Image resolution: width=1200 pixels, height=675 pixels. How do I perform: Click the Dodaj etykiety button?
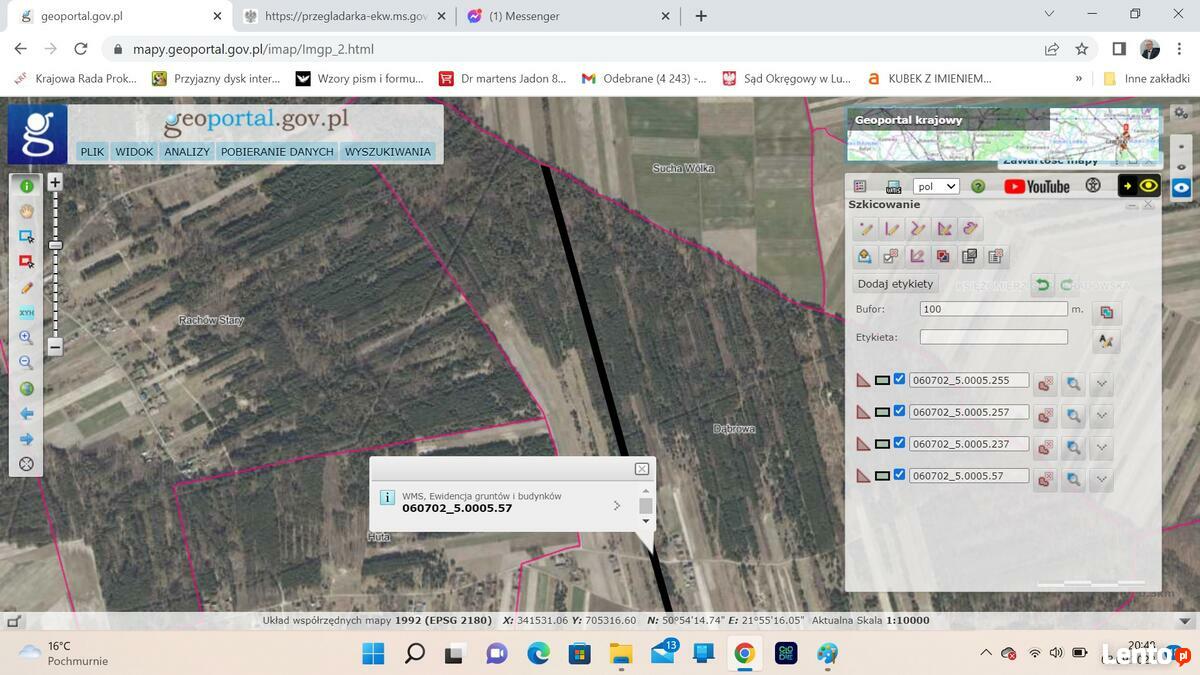(895, 284)
